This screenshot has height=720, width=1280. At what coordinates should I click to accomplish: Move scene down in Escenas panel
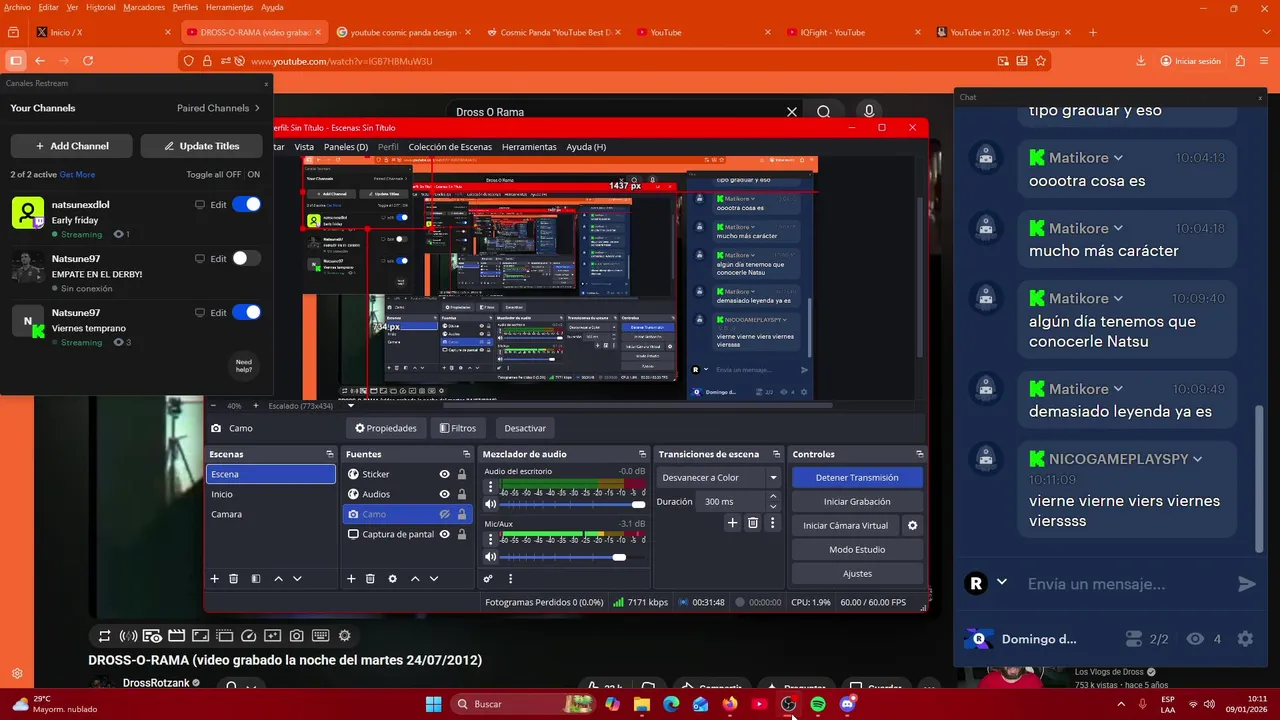point(297,578)
